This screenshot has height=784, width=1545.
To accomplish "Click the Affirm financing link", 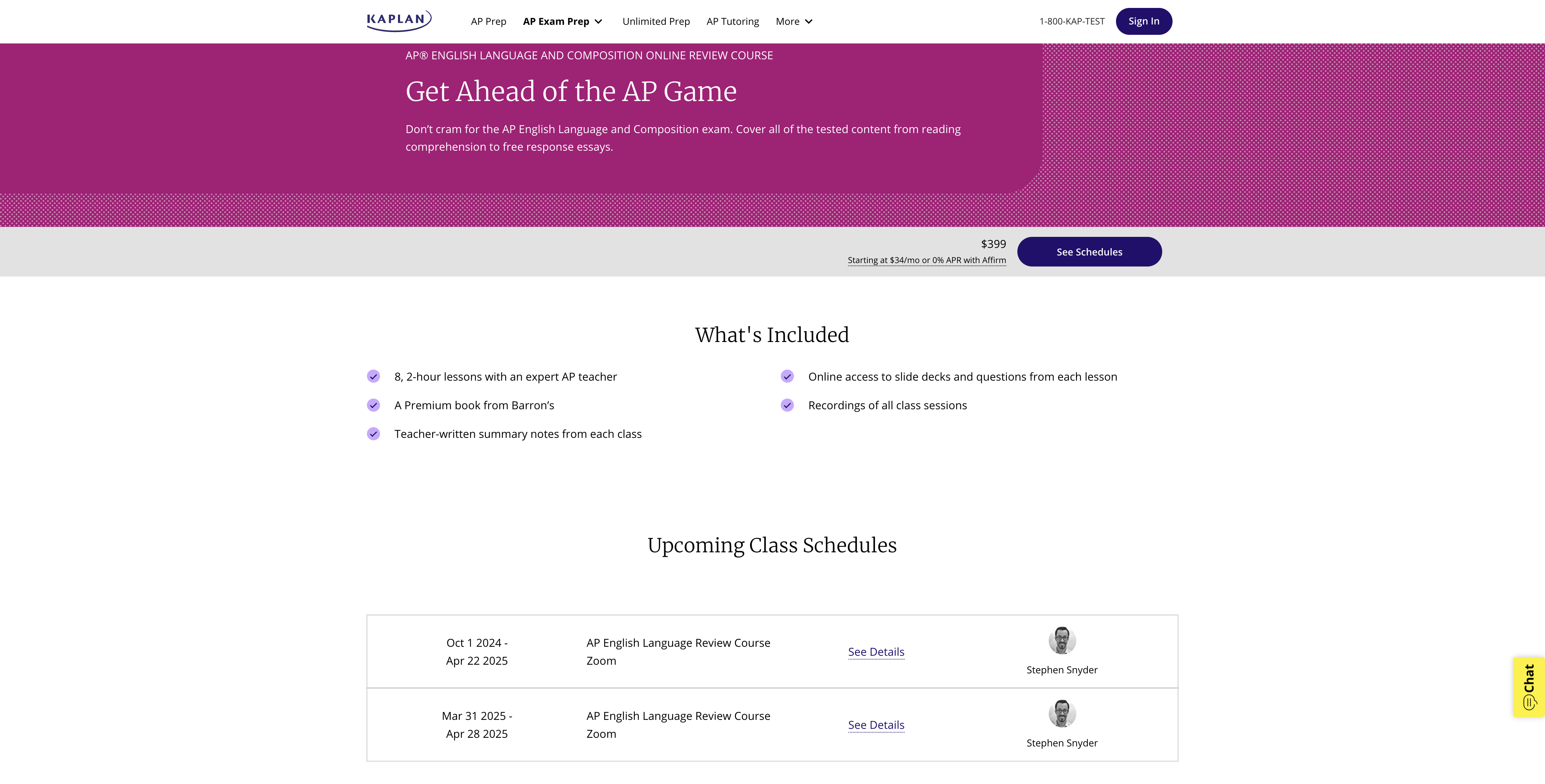I will coord(927,260).
